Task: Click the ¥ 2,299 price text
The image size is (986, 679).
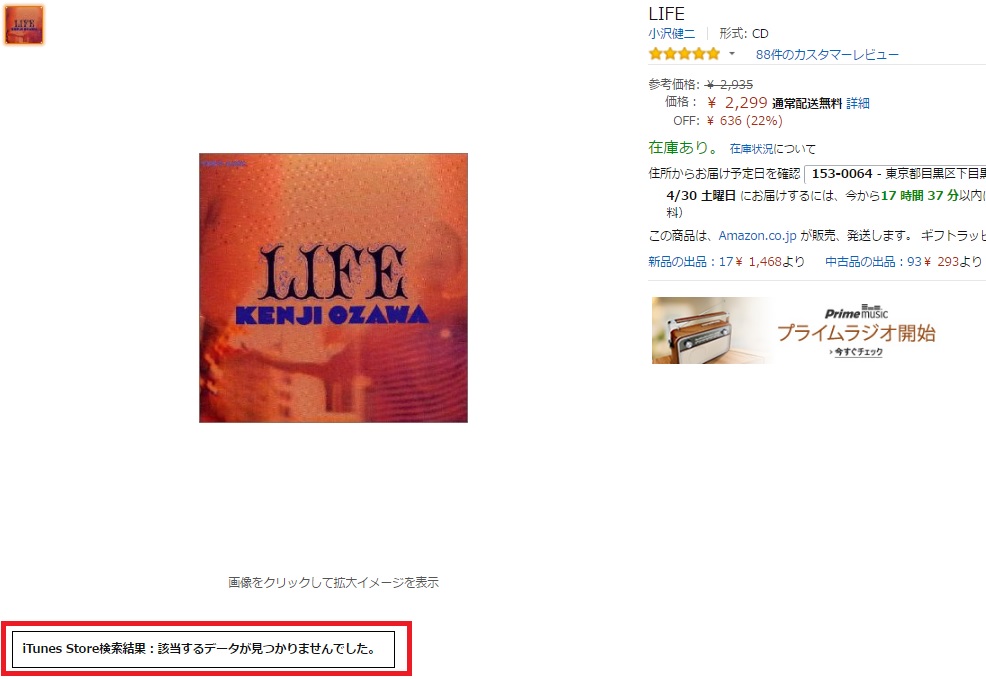Action: point(737,102)
